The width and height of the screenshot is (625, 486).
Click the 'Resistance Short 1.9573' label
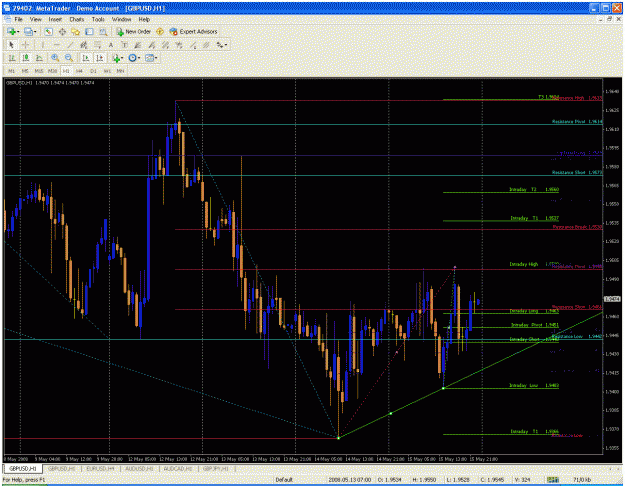point(577,173)
